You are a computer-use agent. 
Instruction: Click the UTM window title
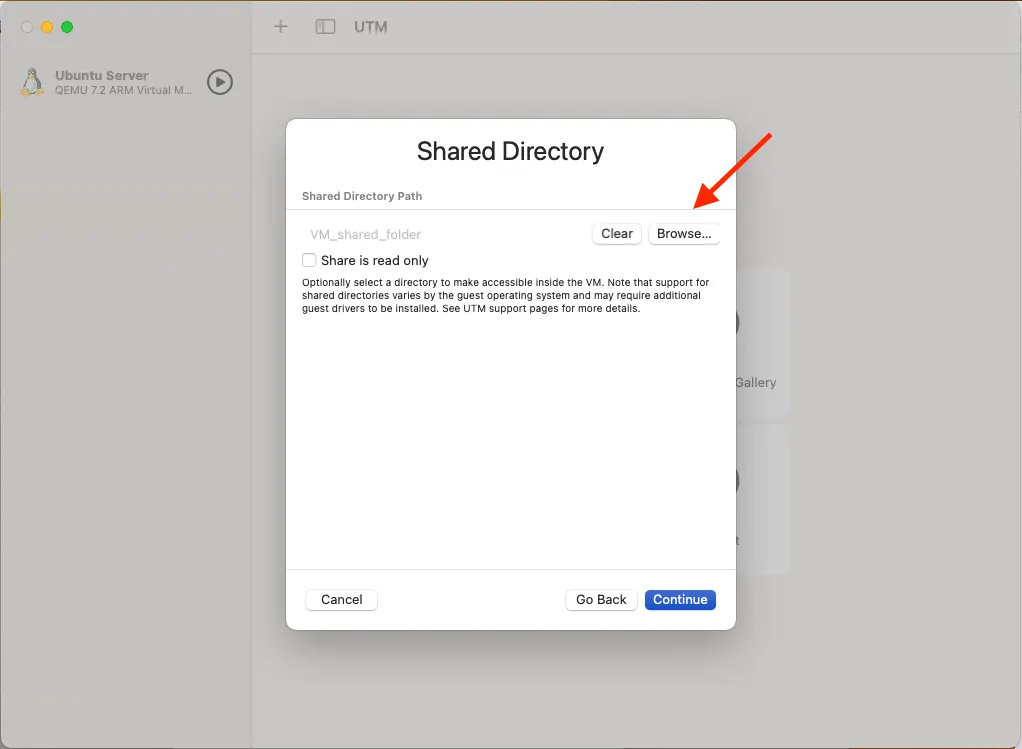371,27
